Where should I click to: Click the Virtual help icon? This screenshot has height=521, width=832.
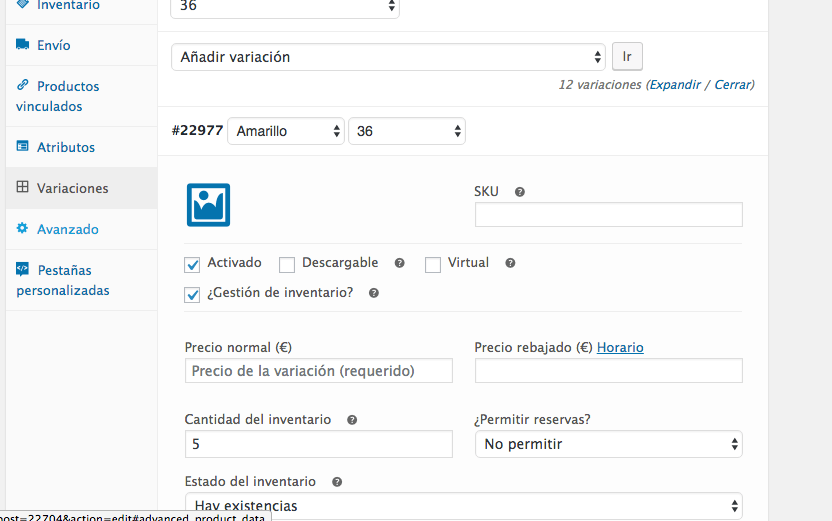point(510,263)
